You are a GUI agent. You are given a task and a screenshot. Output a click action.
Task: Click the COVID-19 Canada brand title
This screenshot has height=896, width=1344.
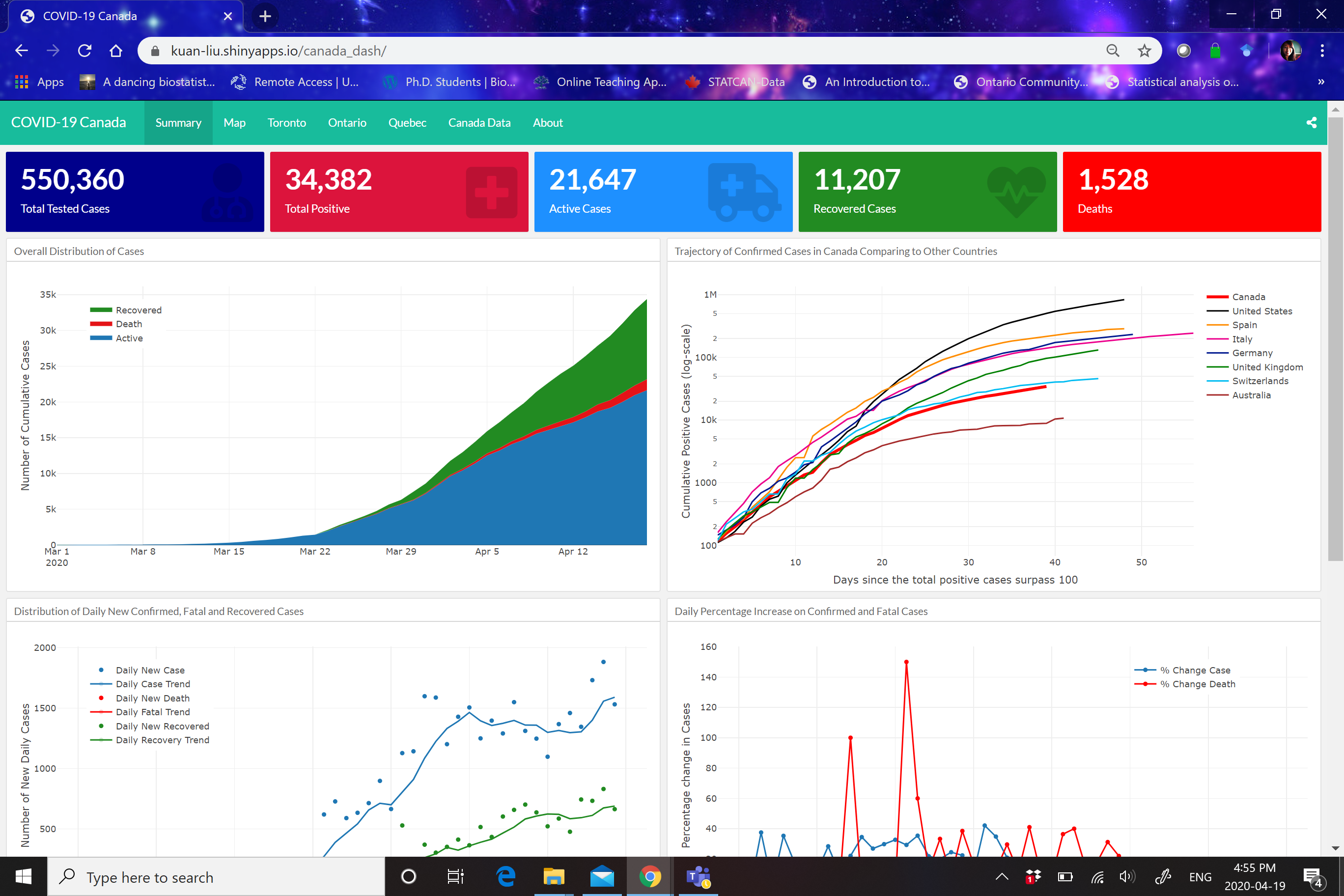coord(69,122)
